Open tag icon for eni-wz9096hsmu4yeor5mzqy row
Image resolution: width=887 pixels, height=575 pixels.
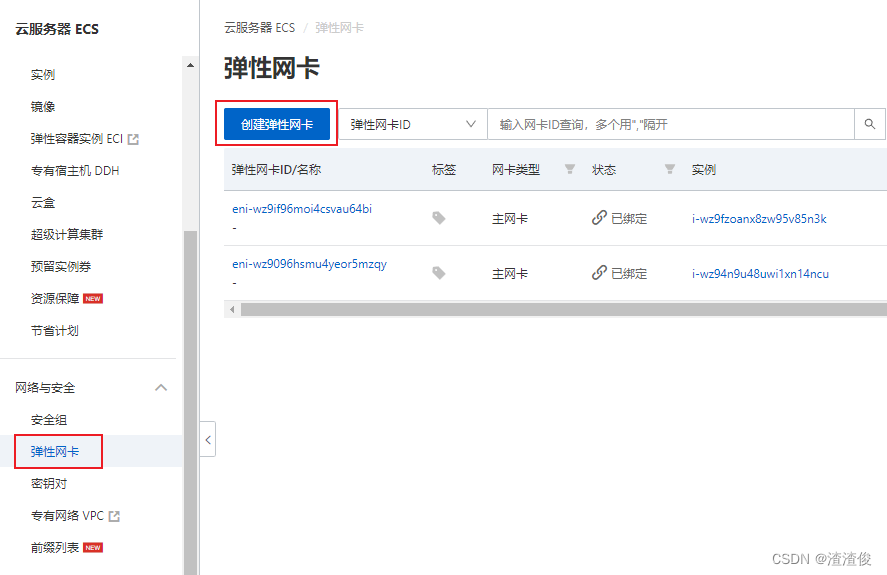point(438,273)
